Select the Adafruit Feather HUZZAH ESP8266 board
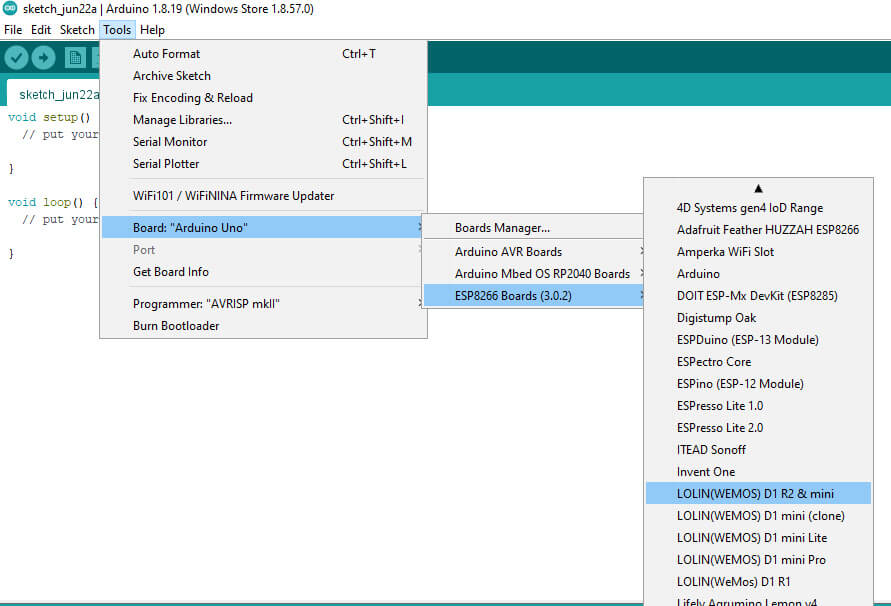891x606 pixels. pyautogui.click(x=767, y=230)
